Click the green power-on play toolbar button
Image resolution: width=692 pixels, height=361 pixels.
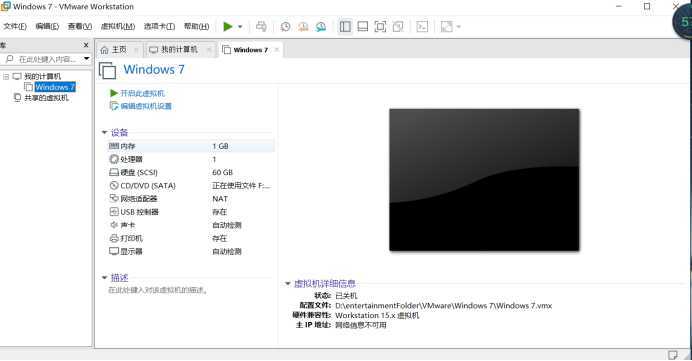point(228,27)
